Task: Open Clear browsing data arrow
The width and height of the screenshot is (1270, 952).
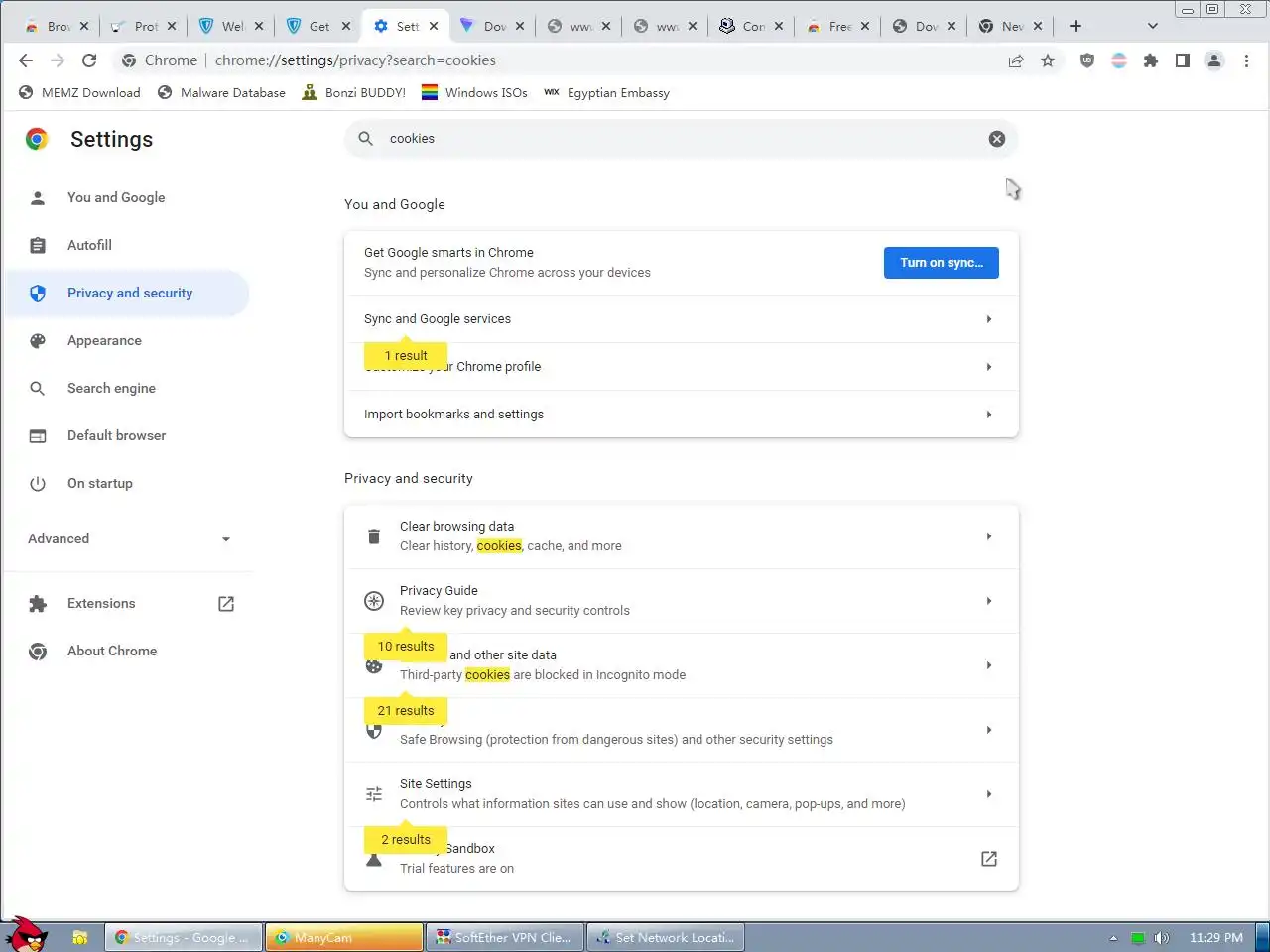Action: click(989, 536)
